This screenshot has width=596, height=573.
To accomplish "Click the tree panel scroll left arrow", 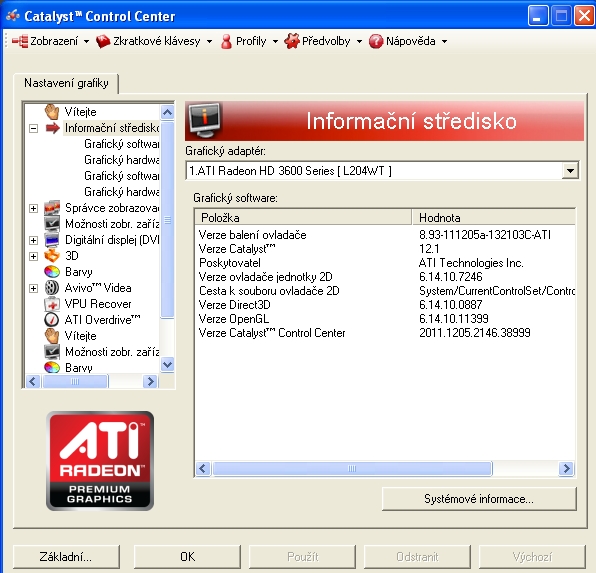I will 33,381.
